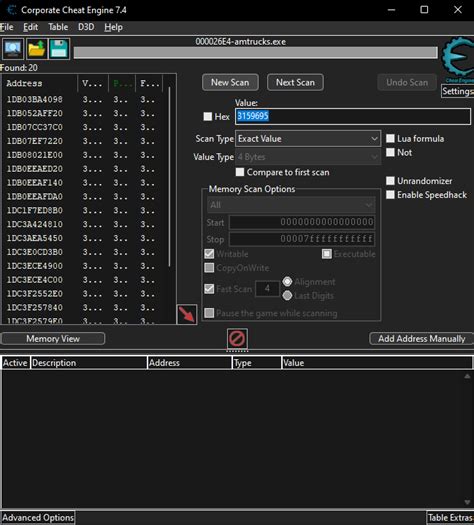The width and height of the screenshot is (474, 525).
Task: Select the Last Digits radio button
Action: tap(287, 295)
